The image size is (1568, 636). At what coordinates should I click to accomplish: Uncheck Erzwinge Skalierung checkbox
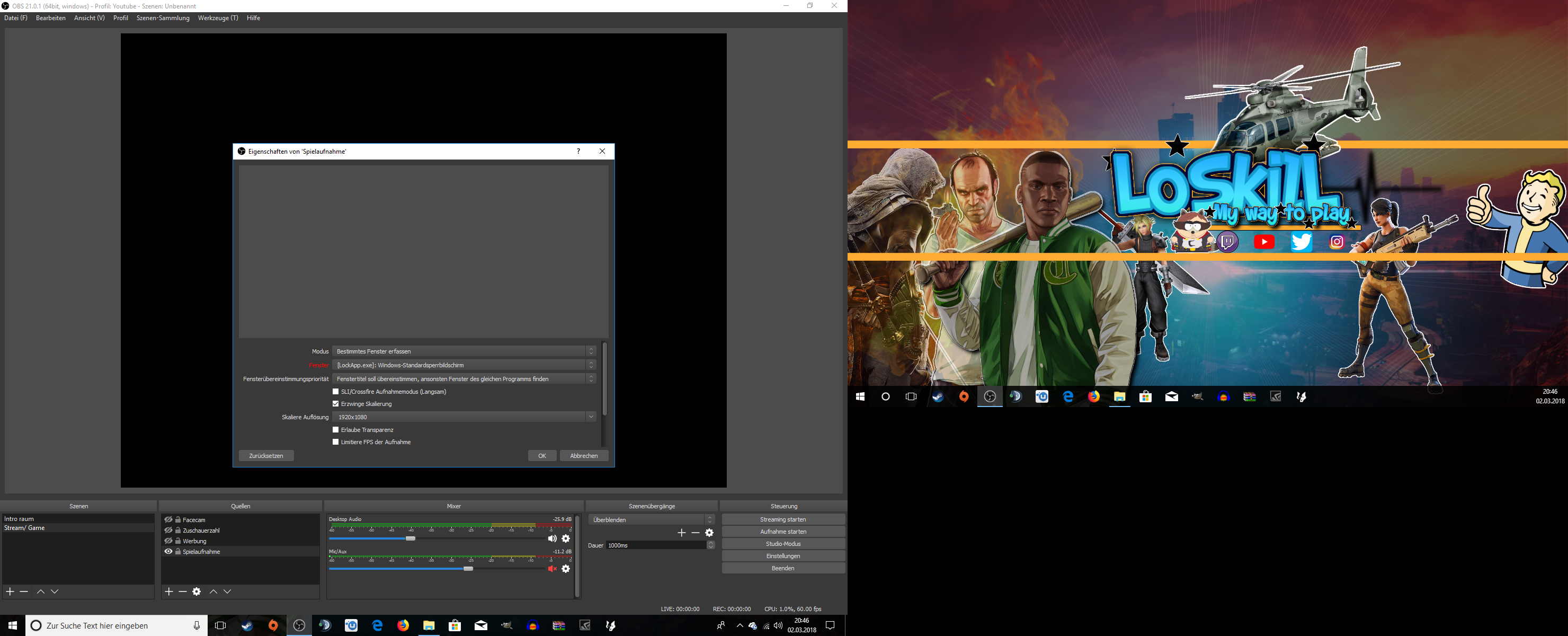335,404
